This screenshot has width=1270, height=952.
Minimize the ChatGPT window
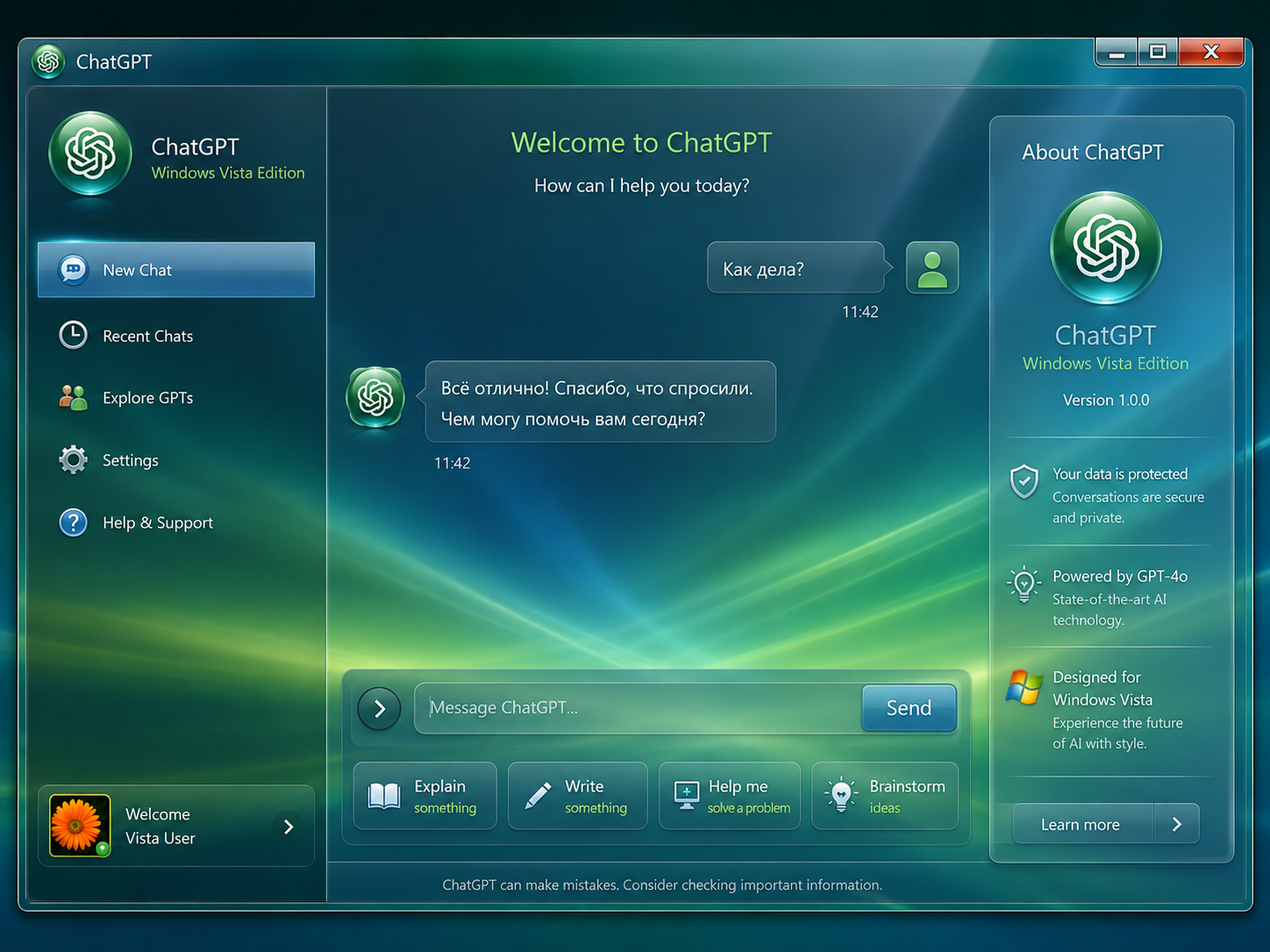coord(1117,52)
